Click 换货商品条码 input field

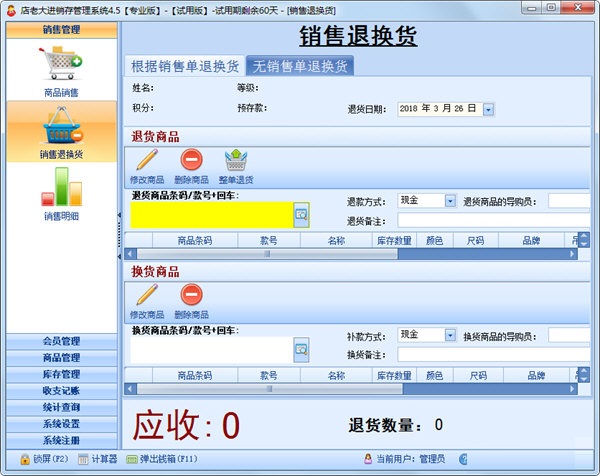tap(212, 350)
